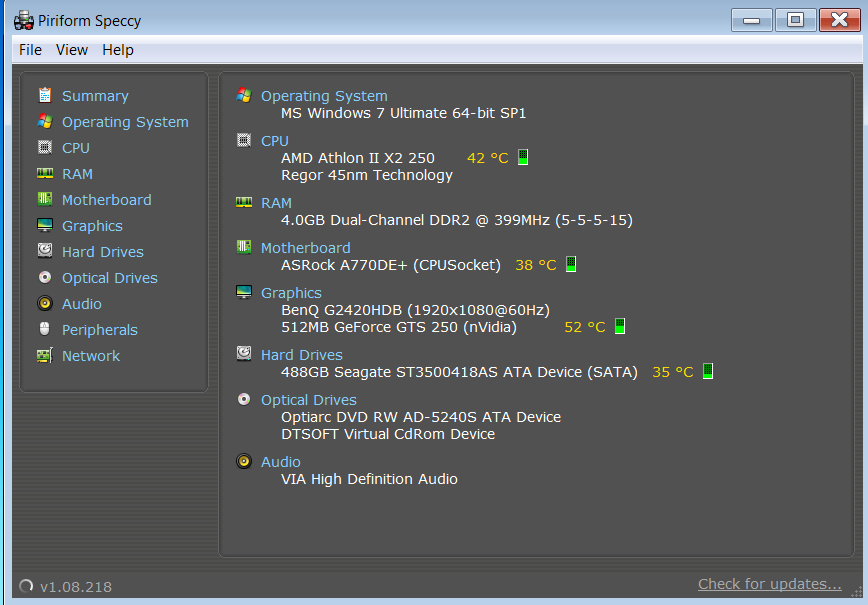Open the Help menu
The height and width of the screenshot is (605, 868).
(x=118, y=50)
